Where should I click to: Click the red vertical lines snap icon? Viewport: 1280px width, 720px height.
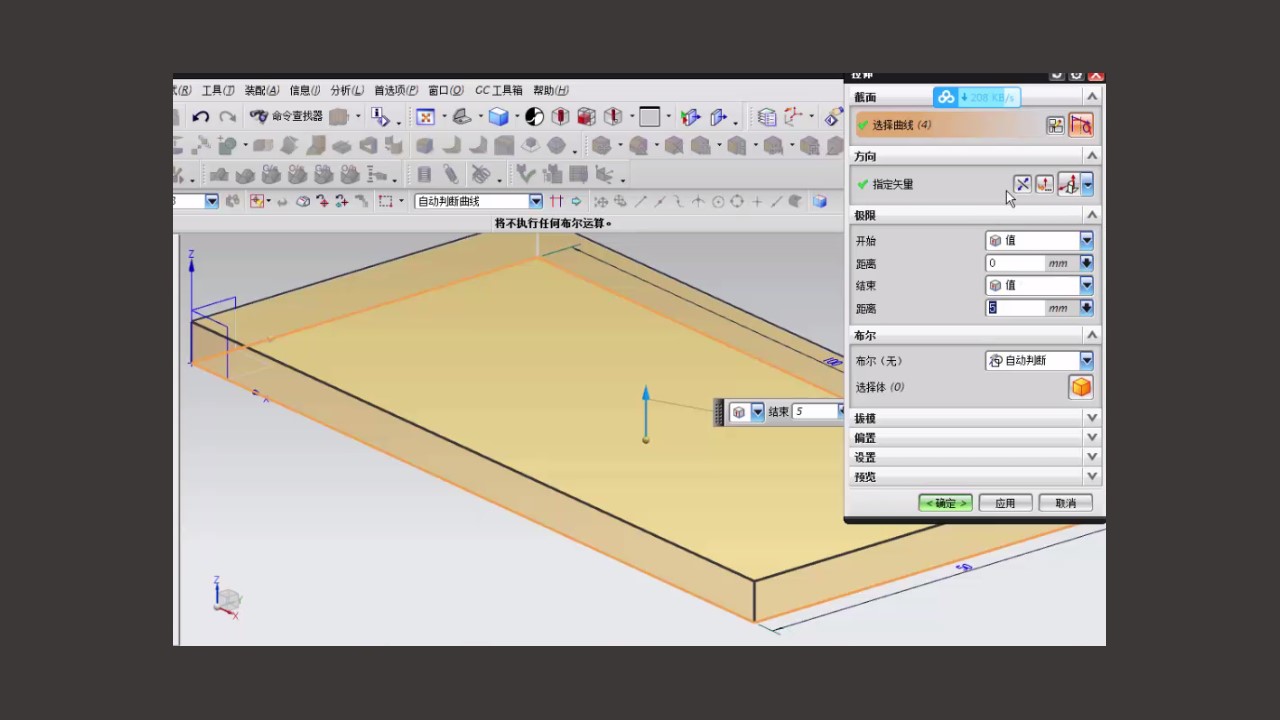(557, 201)
